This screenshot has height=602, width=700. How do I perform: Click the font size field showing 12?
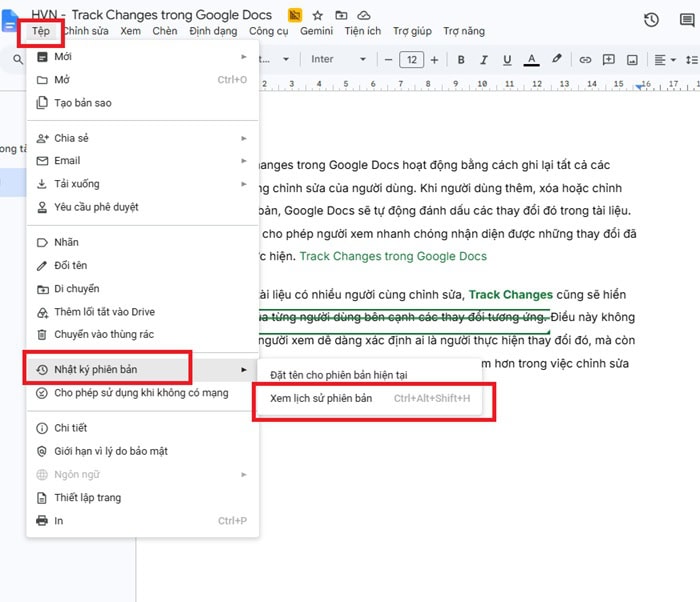coord(412,59)
